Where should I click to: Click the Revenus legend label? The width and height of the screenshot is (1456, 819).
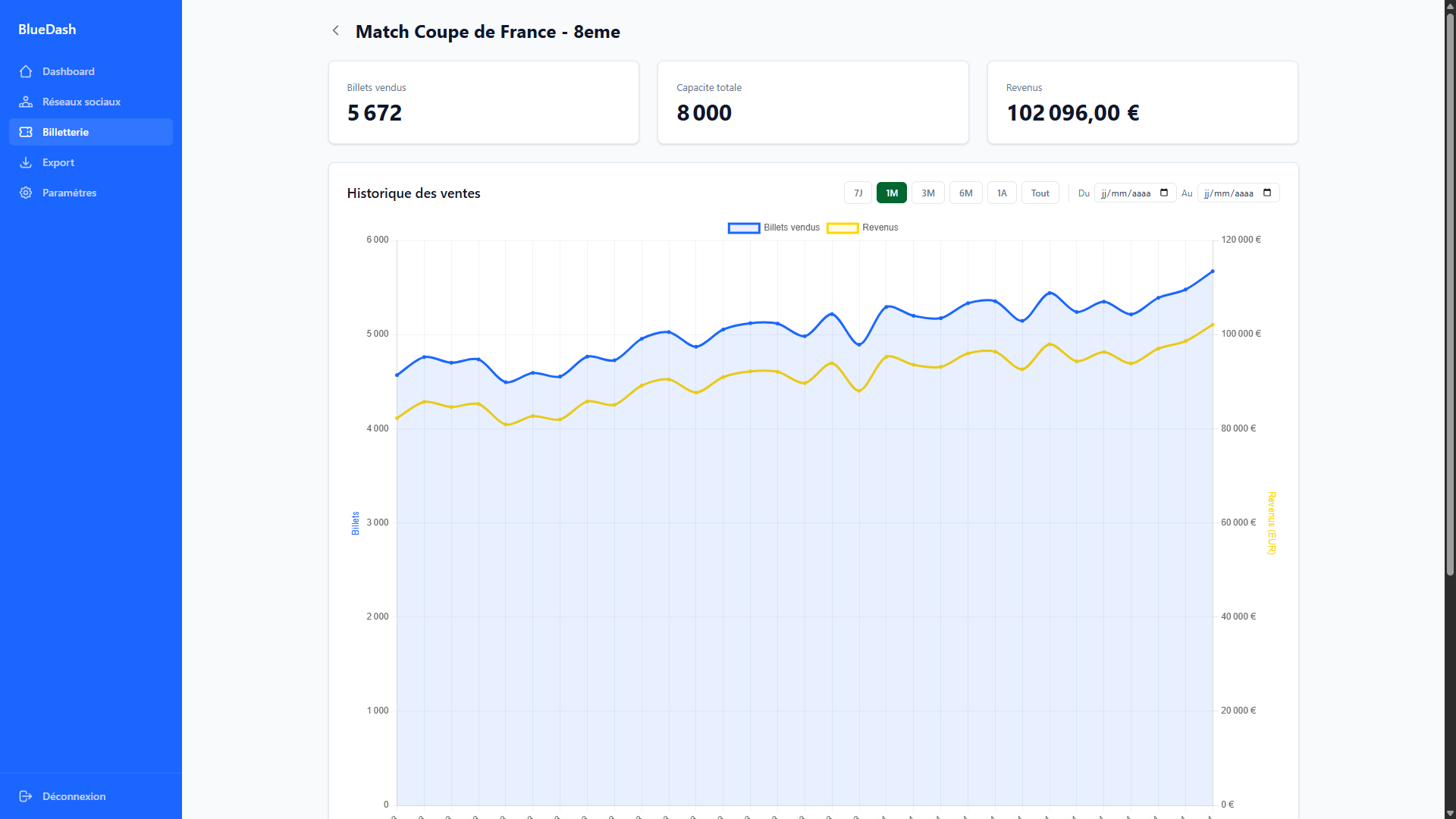(880, 227)
